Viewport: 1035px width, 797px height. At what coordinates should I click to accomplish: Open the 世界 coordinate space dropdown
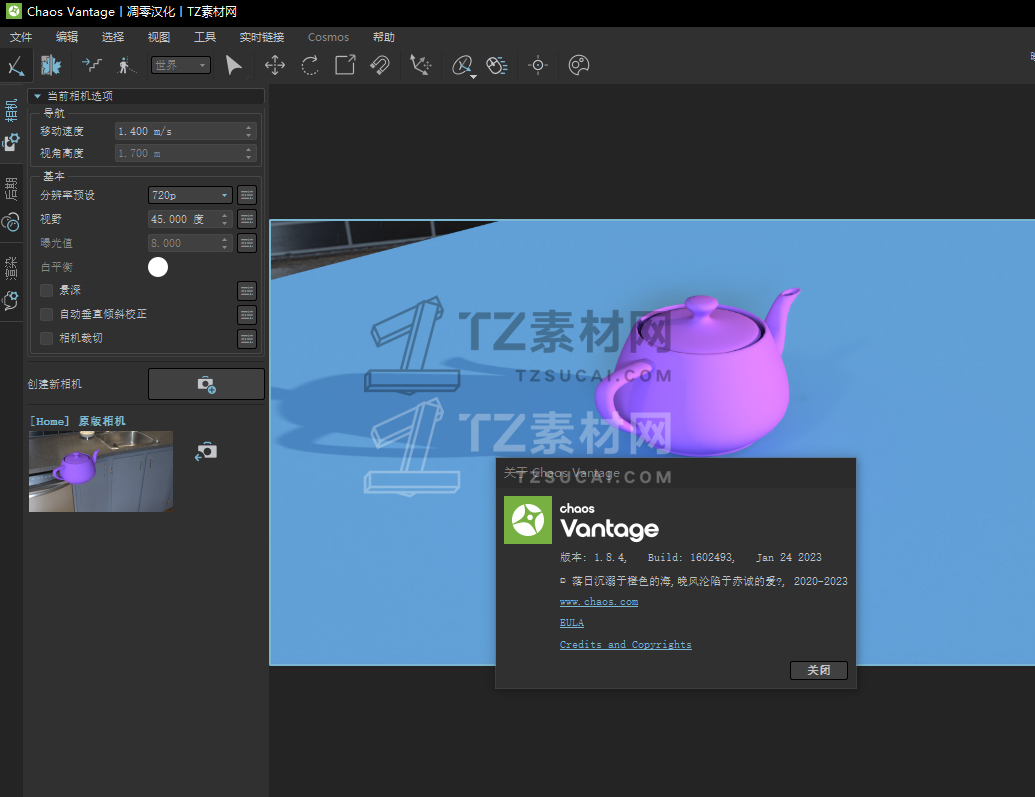[181, 65]
